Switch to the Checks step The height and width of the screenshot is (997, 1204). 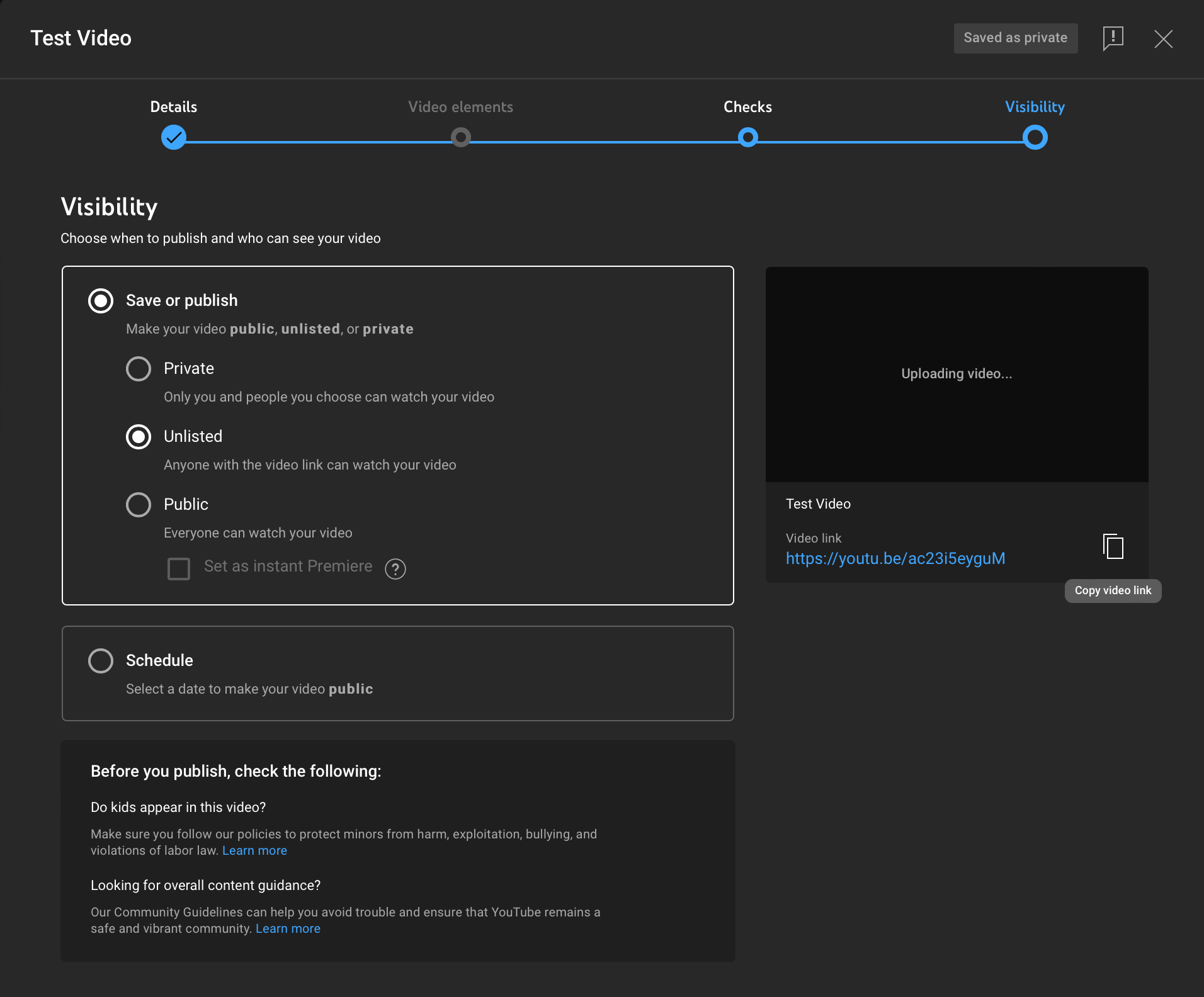tap(747, 107)
